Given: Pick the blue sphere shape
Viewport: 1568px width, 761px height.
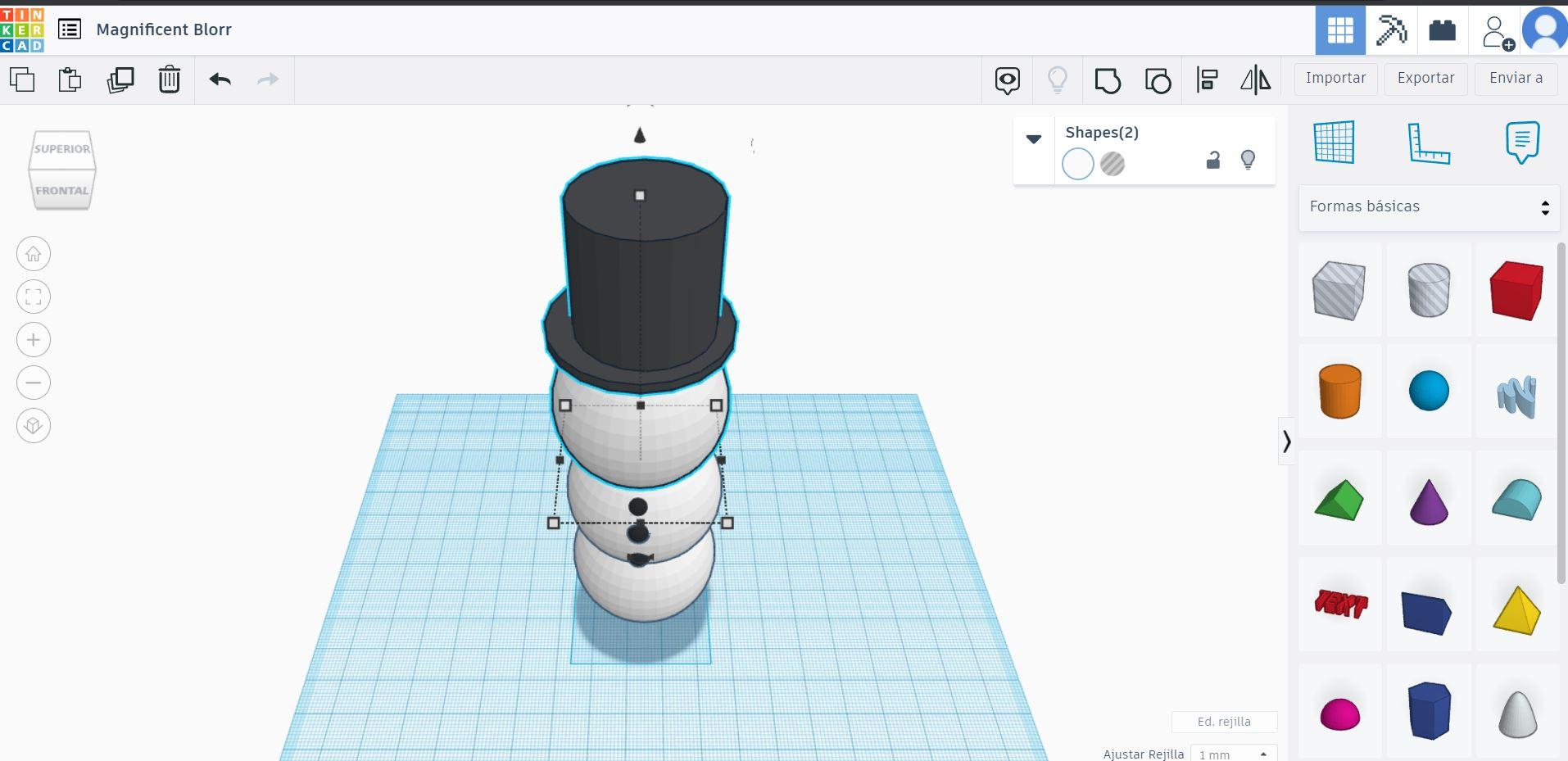Looking at the screenshot, I should pos(1429,391).
